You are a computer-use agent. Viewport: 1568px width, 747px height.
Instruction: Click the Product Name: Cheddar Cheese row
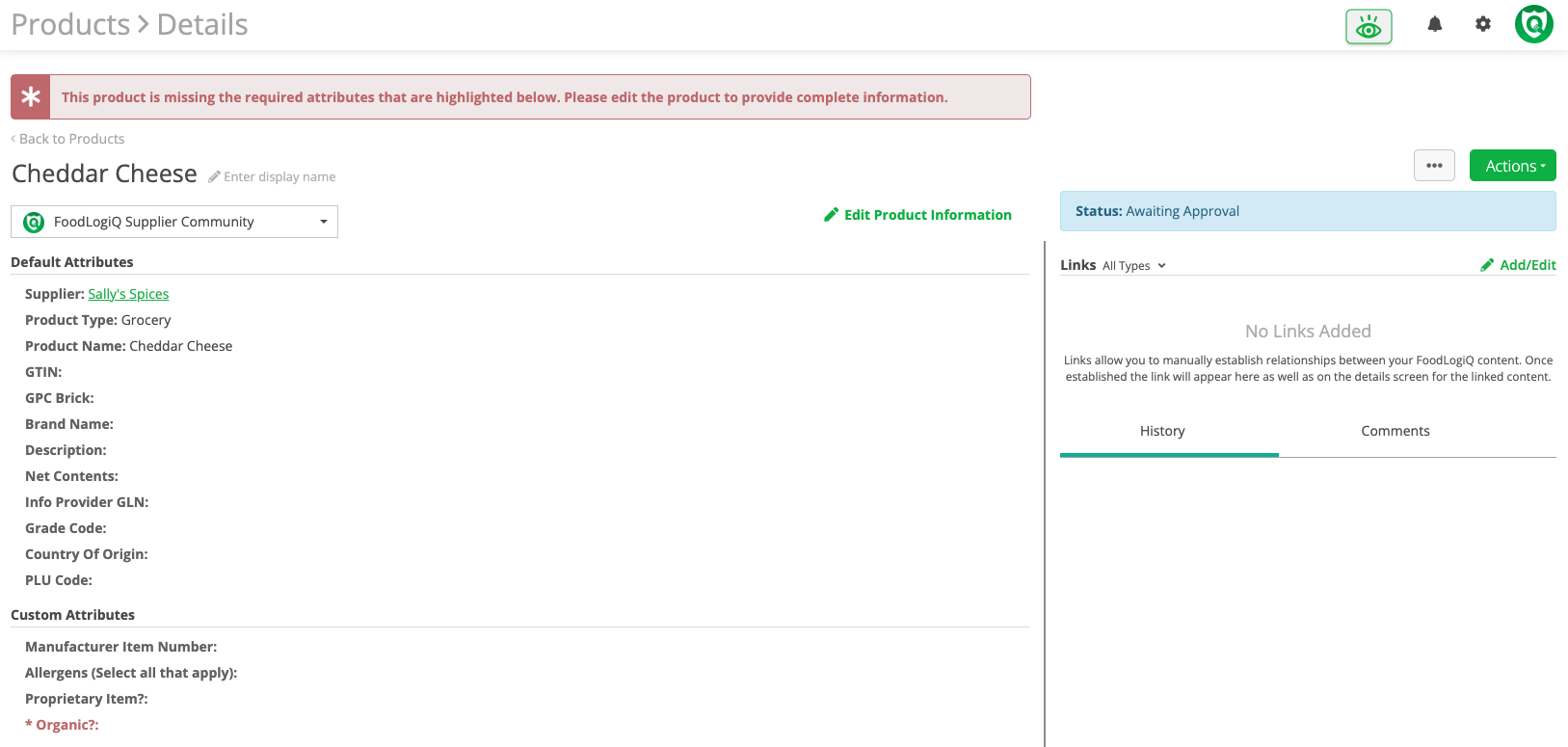(x=129, y=346)
